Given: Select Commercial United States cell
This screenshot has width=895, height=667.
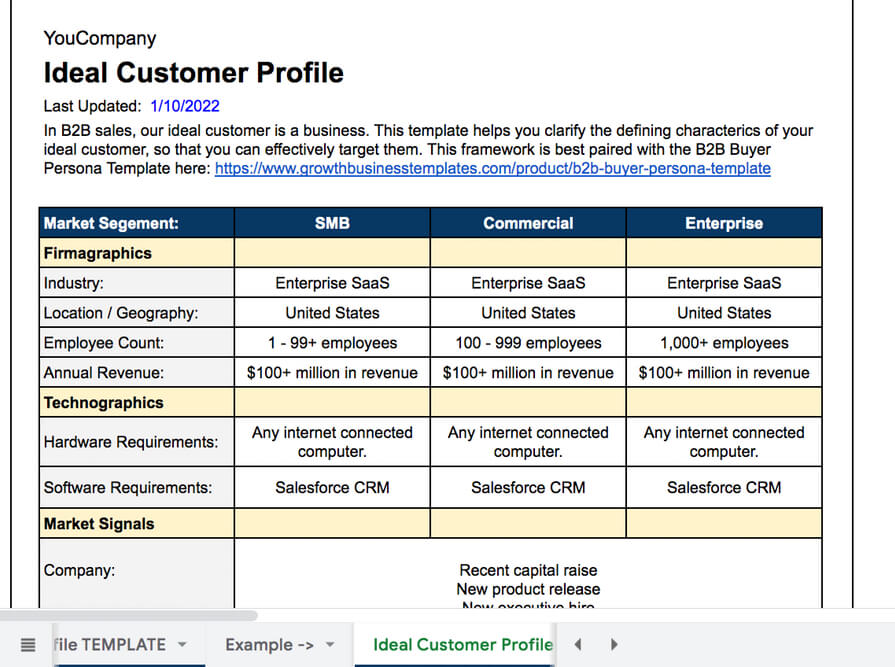Looking at the screenshot, I should pyautogui.click(x=528, y=313).
